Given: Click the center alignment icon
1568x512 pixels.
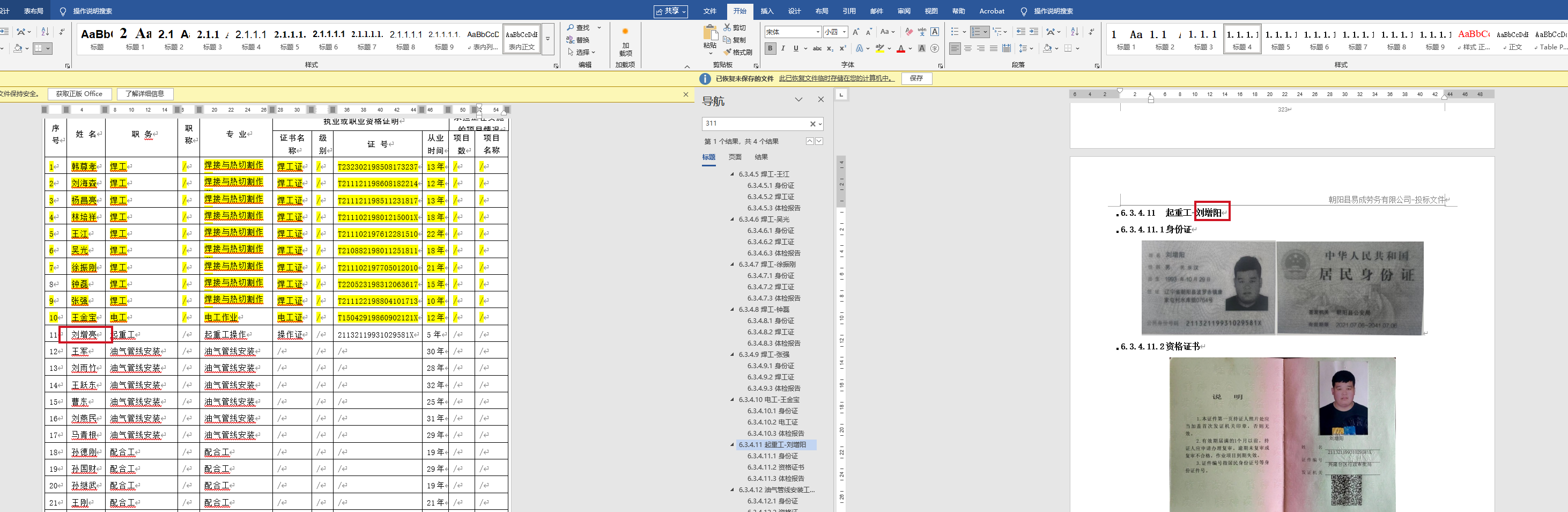Looking at the screenshot, I should [968, 49].
